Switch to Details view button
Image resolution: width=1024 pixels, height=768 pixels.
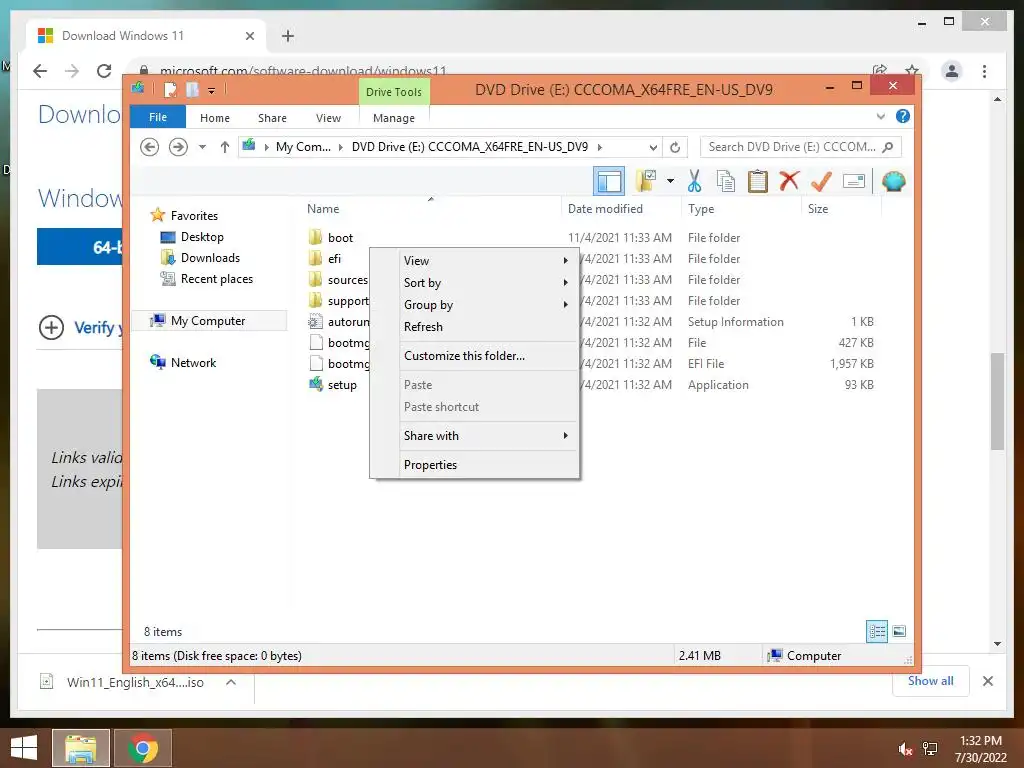click(x=876, y=632)
